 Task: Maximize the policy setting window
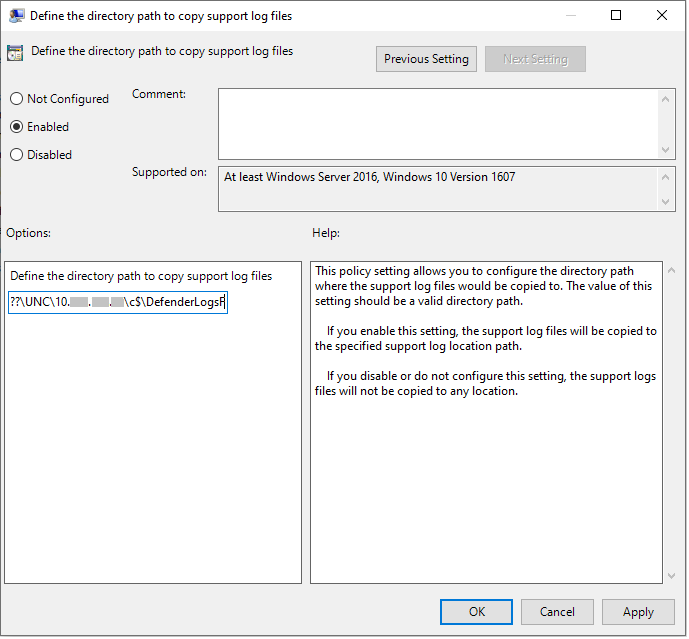[616, 16]
